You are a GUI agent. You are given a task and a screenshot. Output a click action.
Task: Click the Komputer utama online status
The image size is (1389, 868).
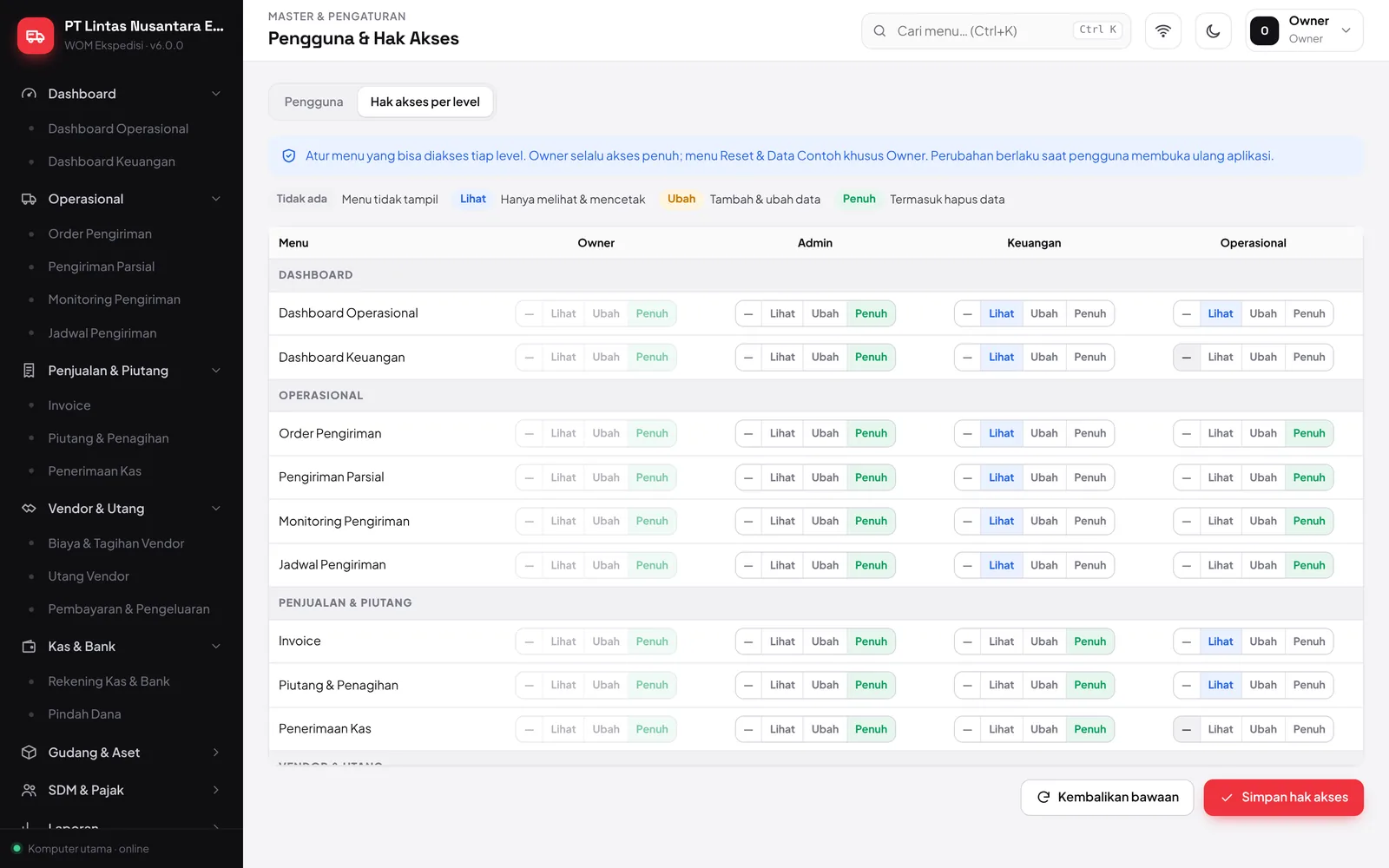click(80, 849)
